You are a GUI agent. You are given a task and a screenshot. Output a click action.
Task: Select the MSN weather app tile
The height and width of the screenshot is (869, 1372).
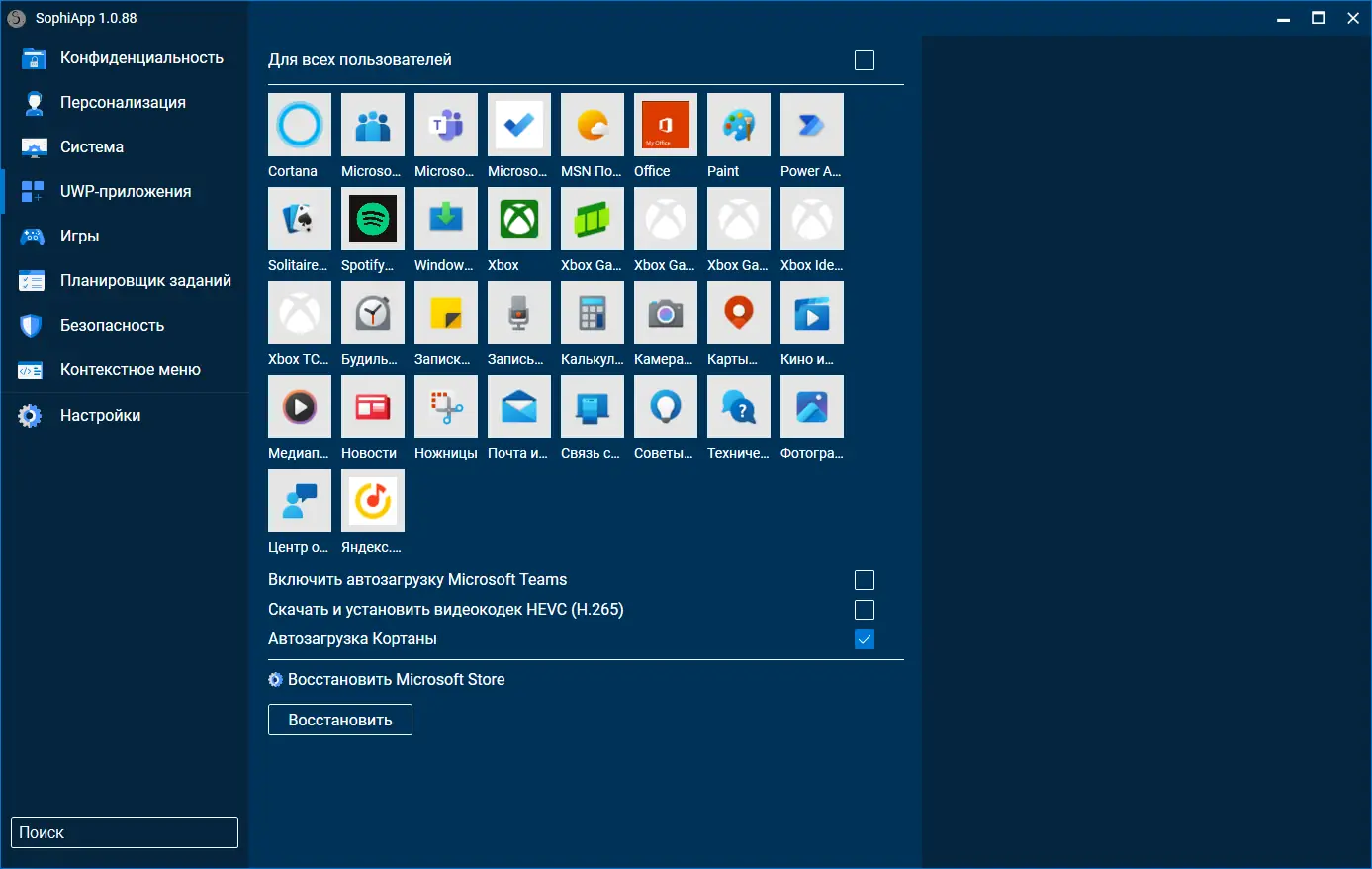(593, 125)
